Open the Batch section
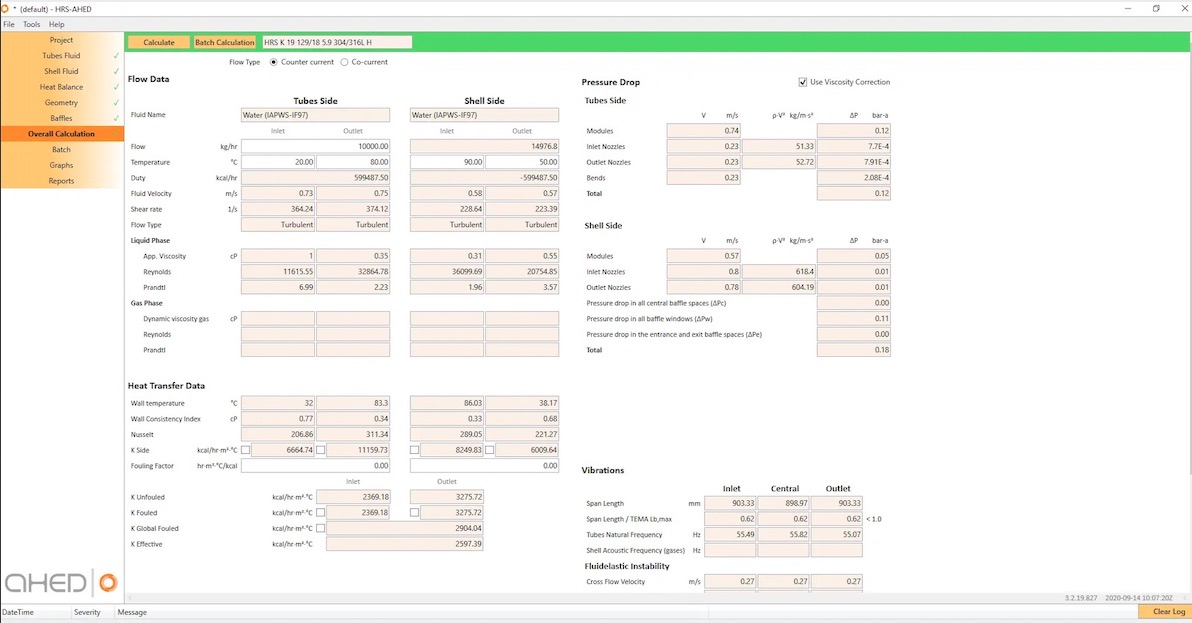This screenshot has width=1192, height=623. coord(62,150)
